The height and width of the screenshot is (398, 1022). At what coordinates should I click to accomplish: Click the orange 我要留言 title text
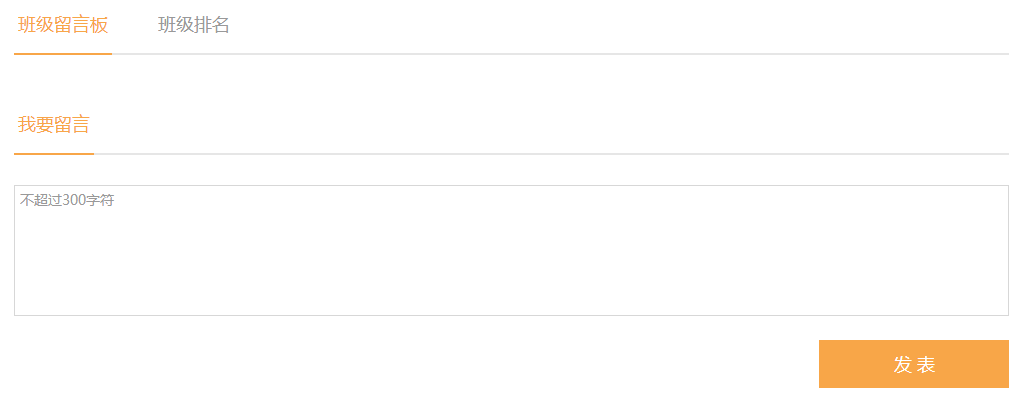53,124
